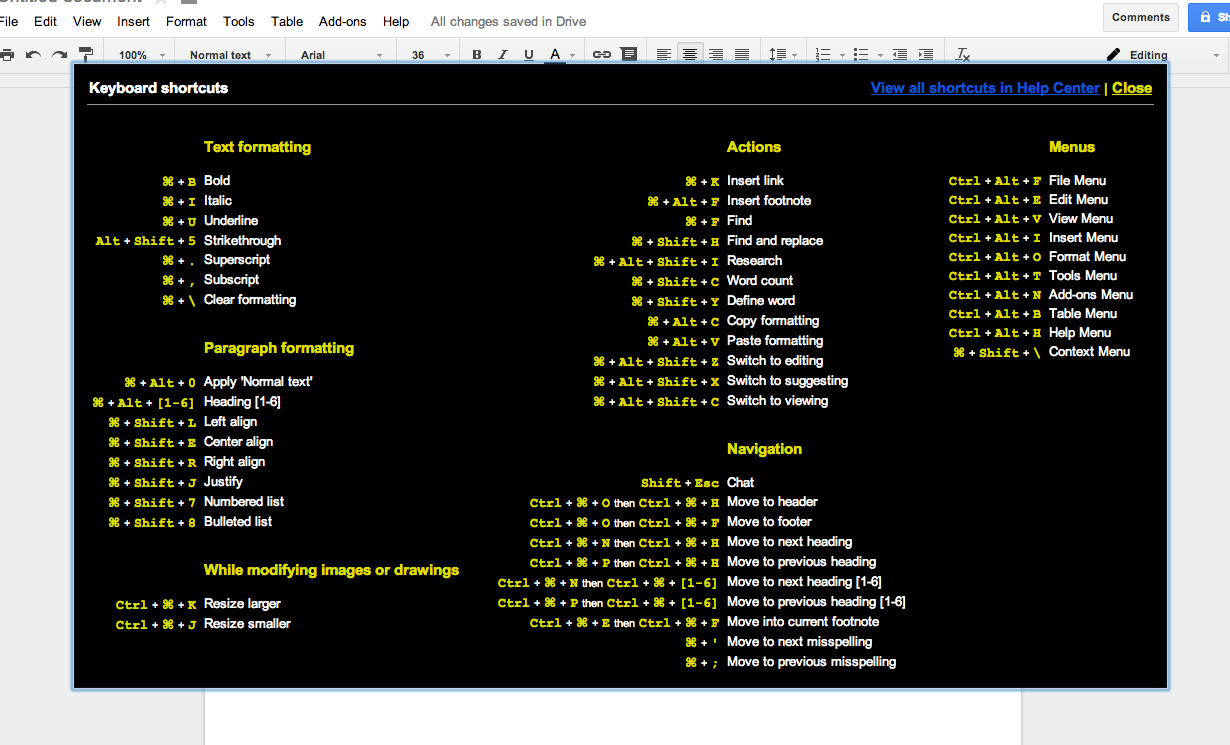Viewport: 1230px width, 745px height.
Task: Click the Move to next misspelling label
Action: (x=799, y=642)
